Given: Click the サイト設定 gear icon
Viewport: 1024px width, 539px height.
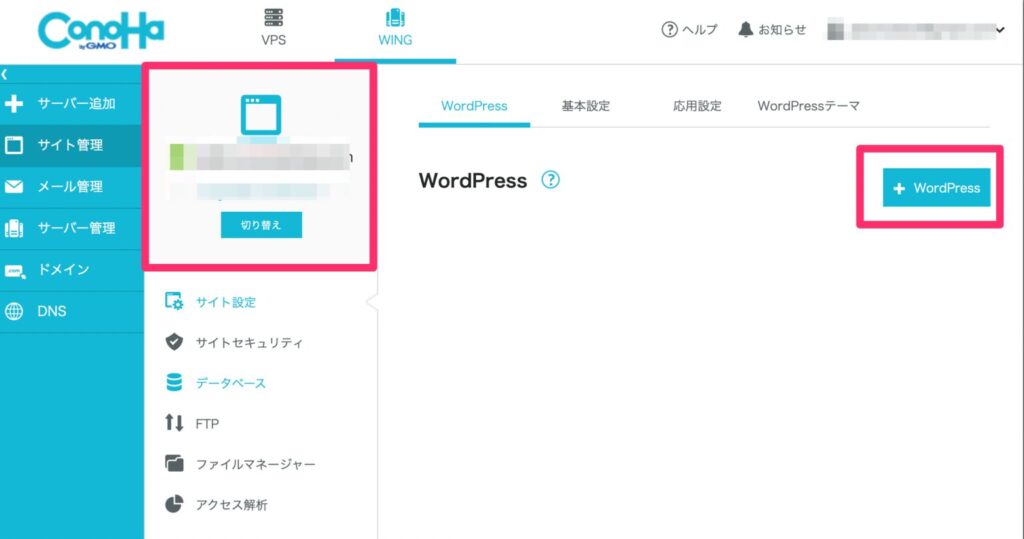Looking at the screenshot, I should pos(174,301).
